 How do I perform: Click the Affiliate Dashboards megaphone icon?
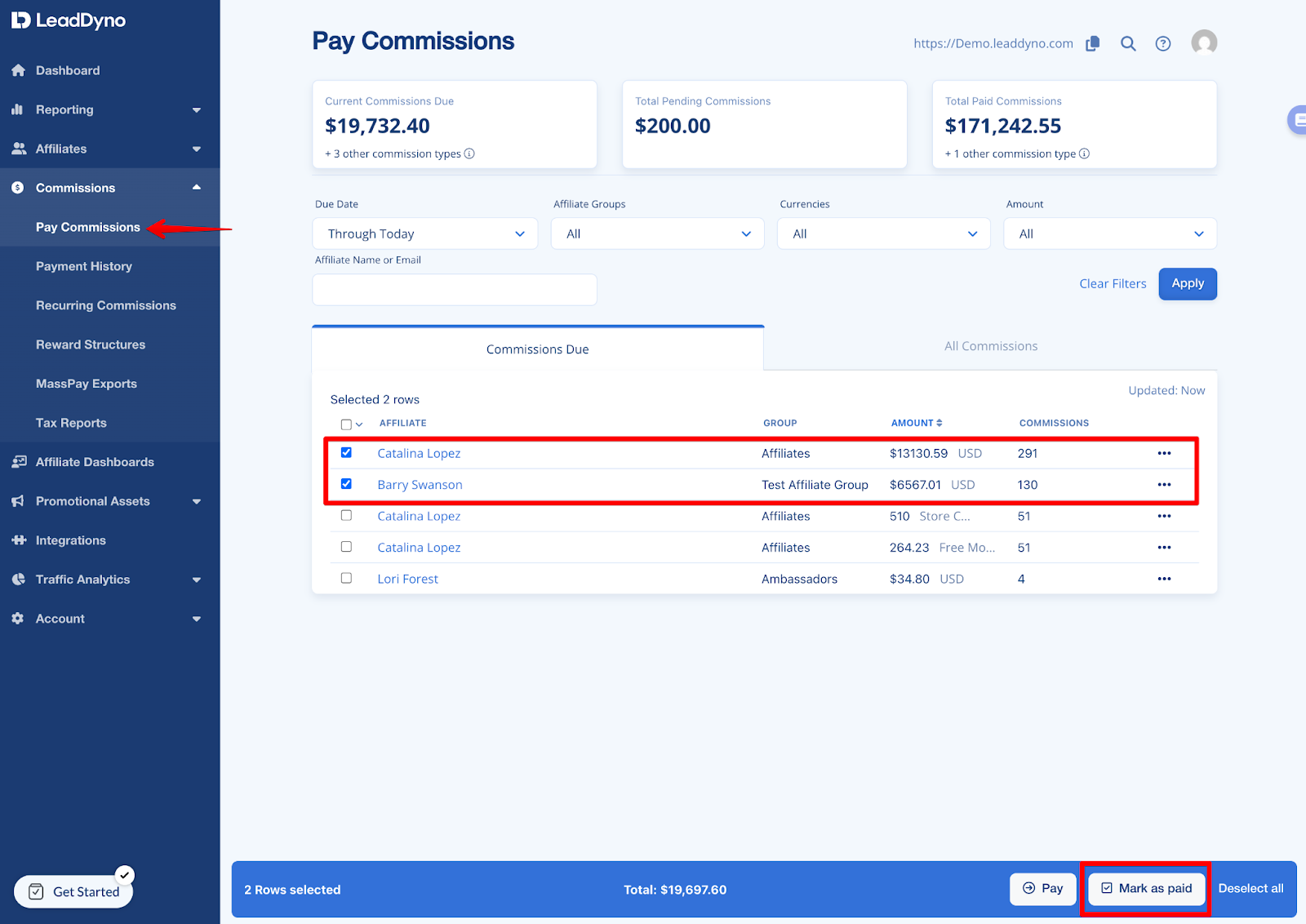(x=18, y=461)
